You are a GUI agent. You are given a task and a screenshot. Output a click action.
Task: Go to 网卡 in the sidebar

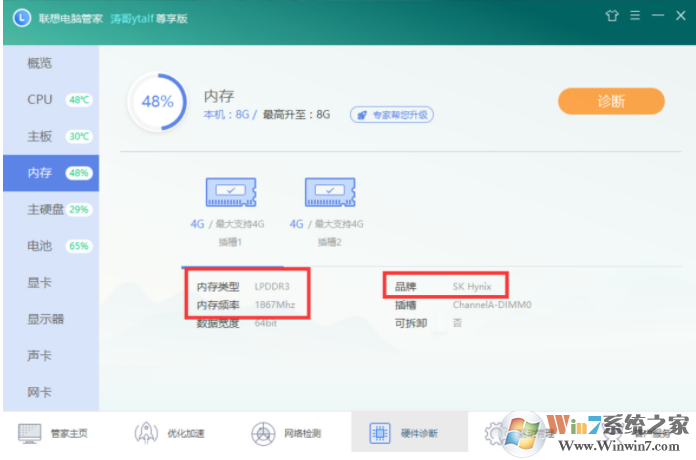(x=51, y=392)
